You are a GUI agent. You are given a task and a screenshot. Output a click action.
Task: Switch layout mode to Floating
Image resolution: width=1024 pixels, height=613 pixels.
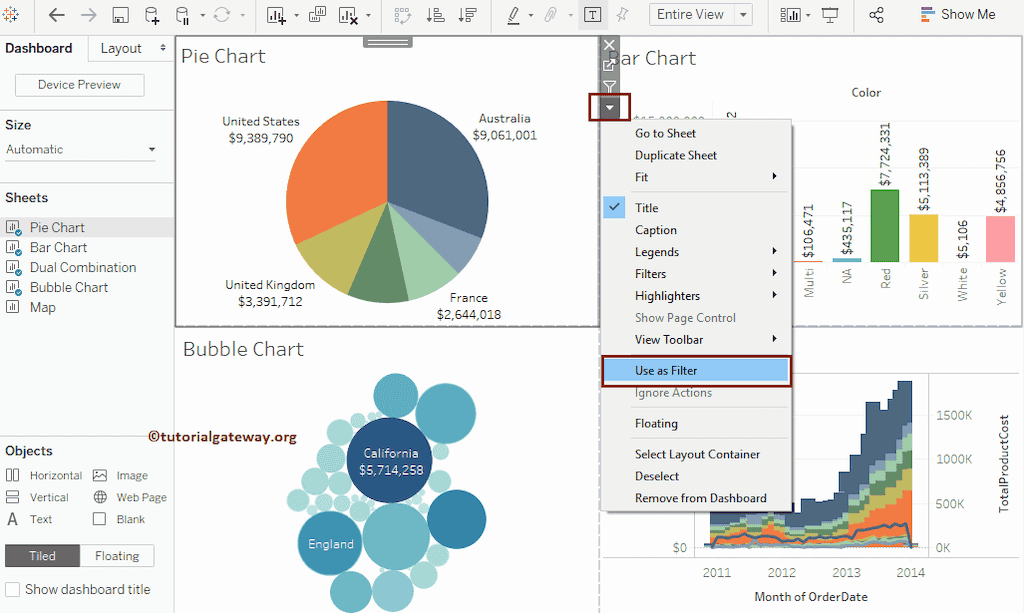click(117, 555)
